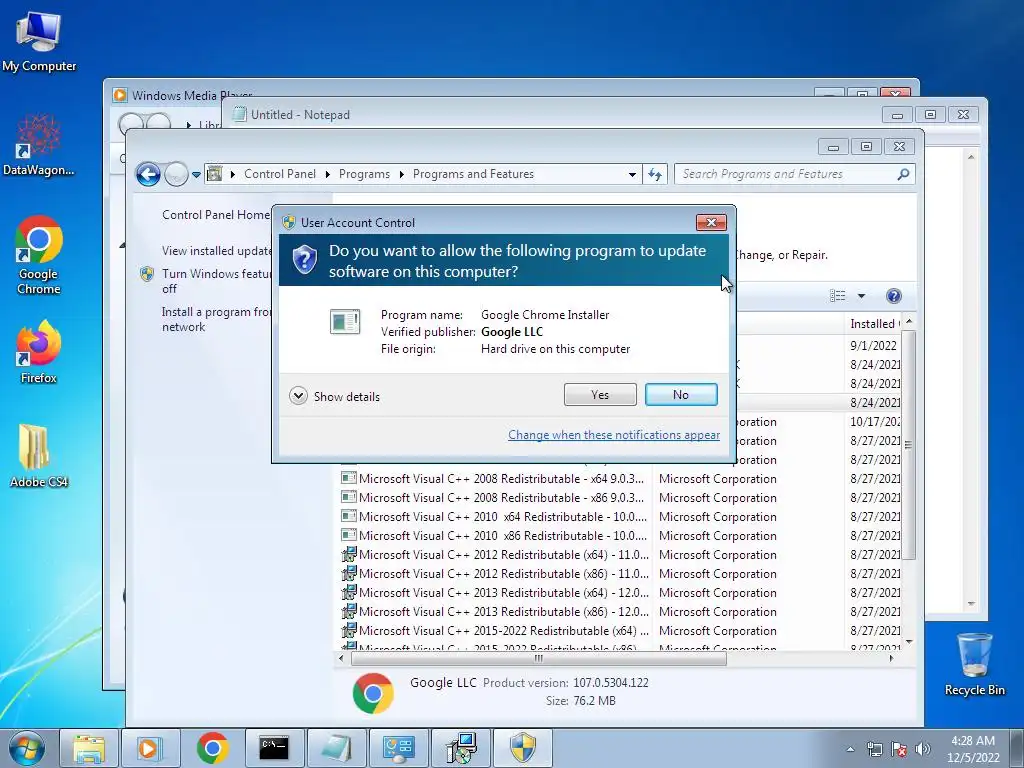Screen dimensions: 1024x768
Task: Select the installer task in the taskbar
Action: tap(460, 748)
